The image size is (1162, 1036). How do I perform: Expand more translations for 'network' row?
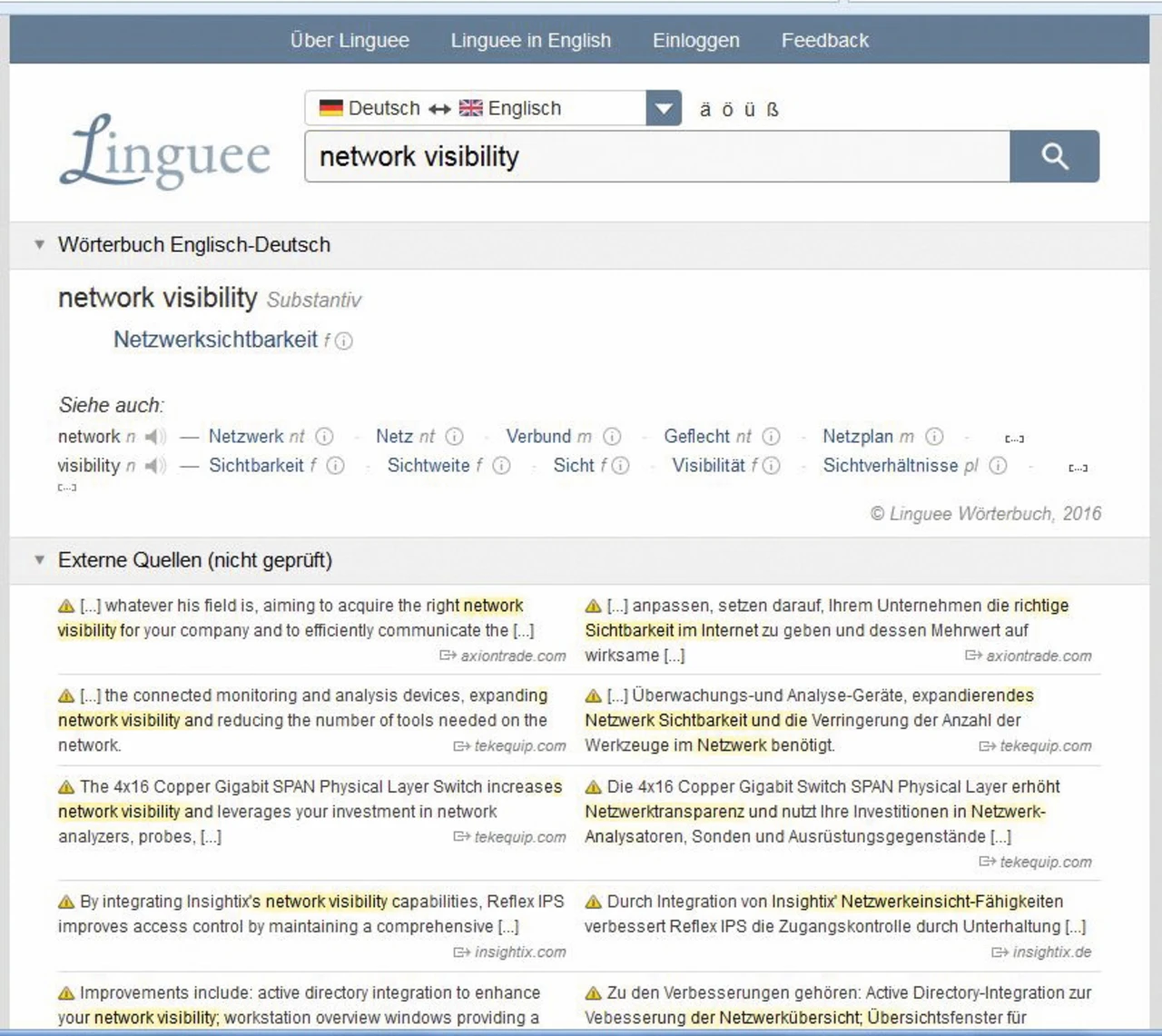pos(1014,439)
